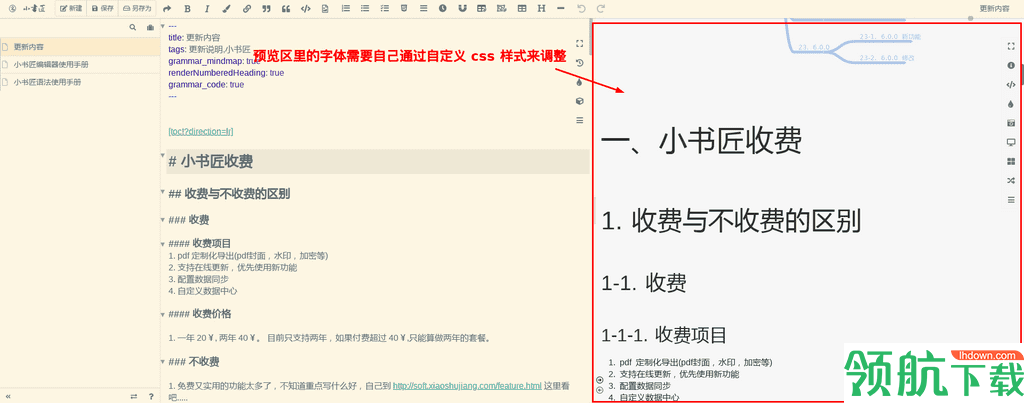The height and width of the screenshot is (403, 1024).
Task: Click the editor theme droplet icon
Action: 579,82
